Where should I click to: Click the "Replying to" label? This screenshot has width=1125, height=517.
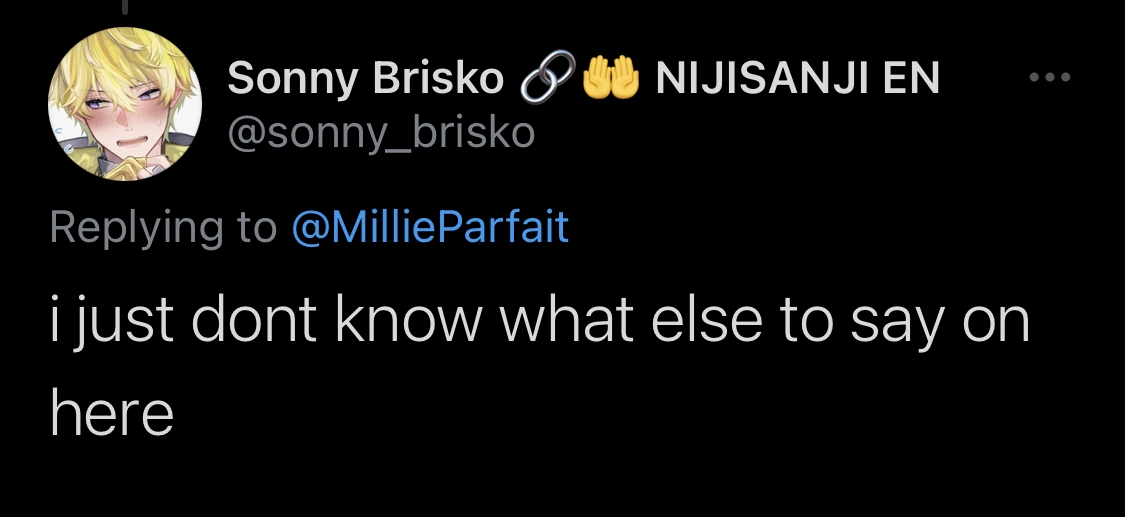pos(163,228)
